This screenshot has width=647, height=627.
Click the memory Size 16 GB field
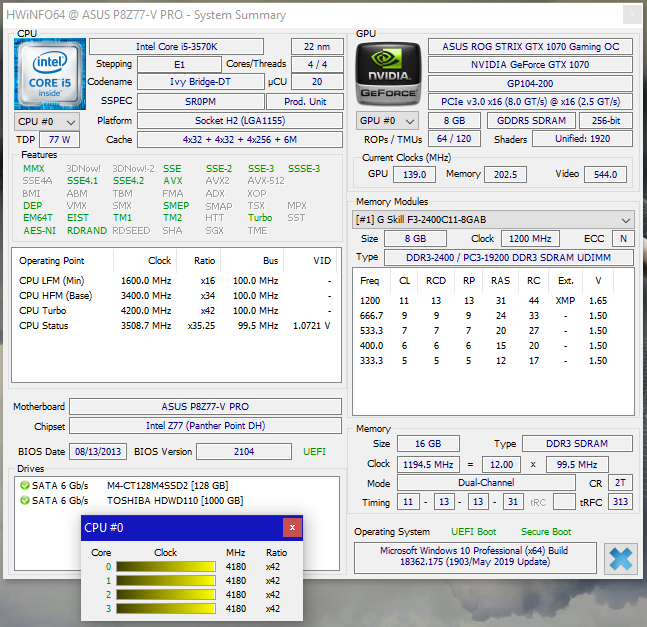pyautogui.click(x=428, y=444)
